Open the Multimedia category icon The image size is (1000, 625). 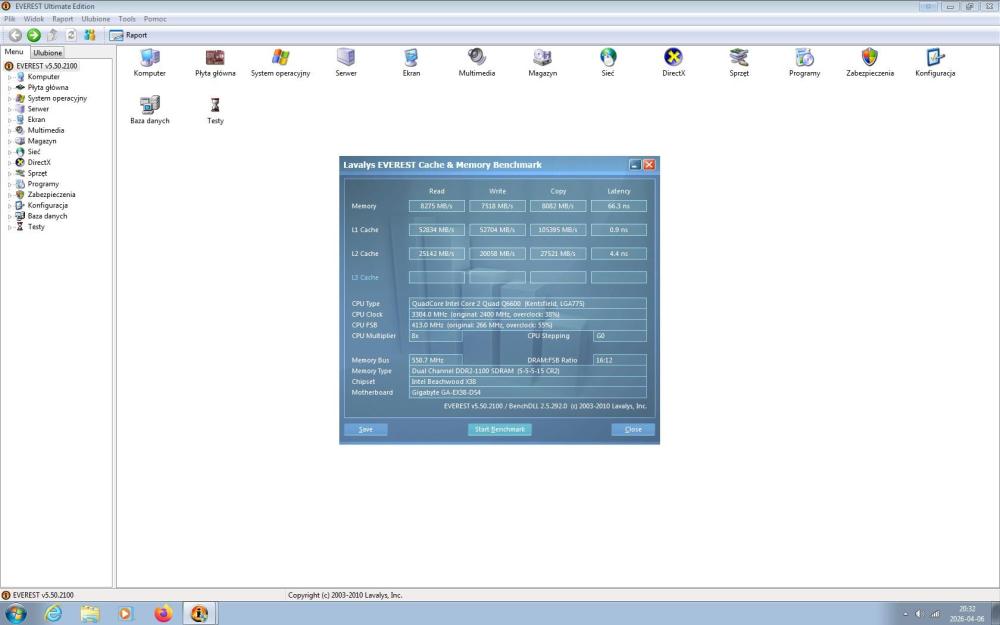[x=476, y=58]
